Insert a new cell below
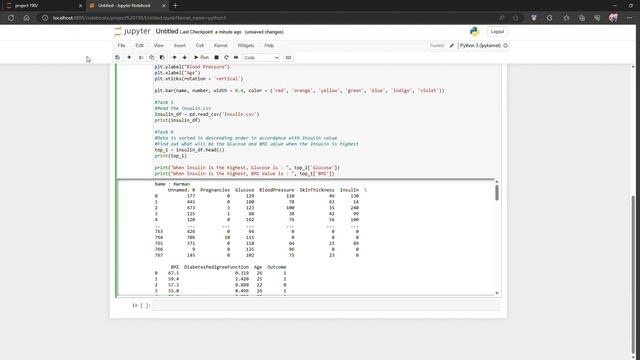Screen dimensions: 640x360 tap(129, 58)
